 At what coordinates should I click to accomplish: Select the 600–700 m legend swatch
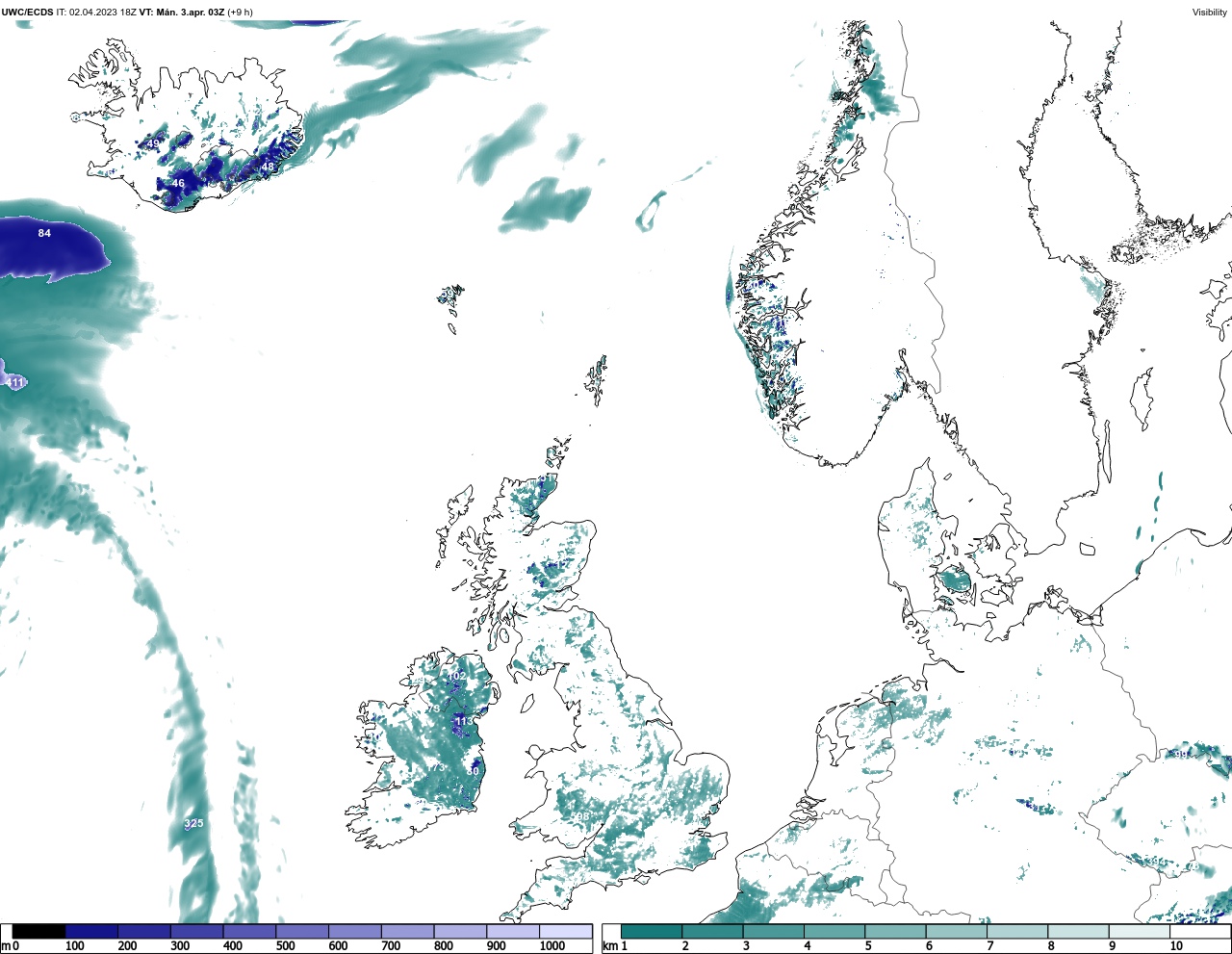[354, 931]
